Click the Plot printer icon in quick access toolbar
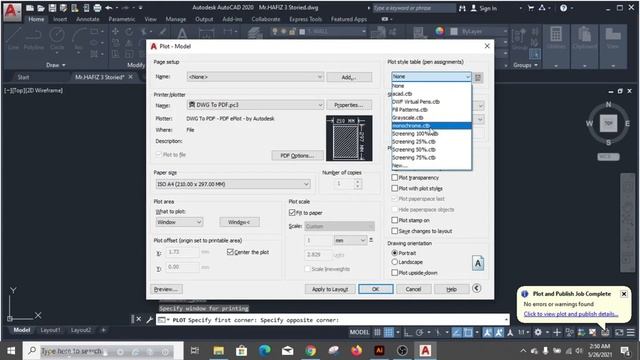The image size is (640, 360). pyautogui.click(x=97, y=8)
